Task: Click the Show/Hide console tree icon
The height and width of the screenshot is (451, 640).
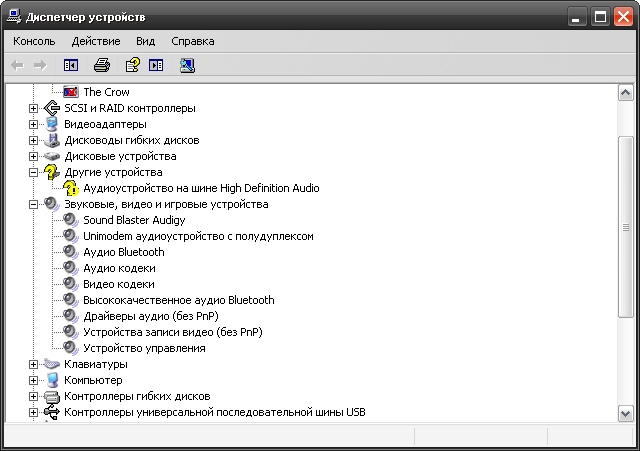Action: [x=70, y=65]
